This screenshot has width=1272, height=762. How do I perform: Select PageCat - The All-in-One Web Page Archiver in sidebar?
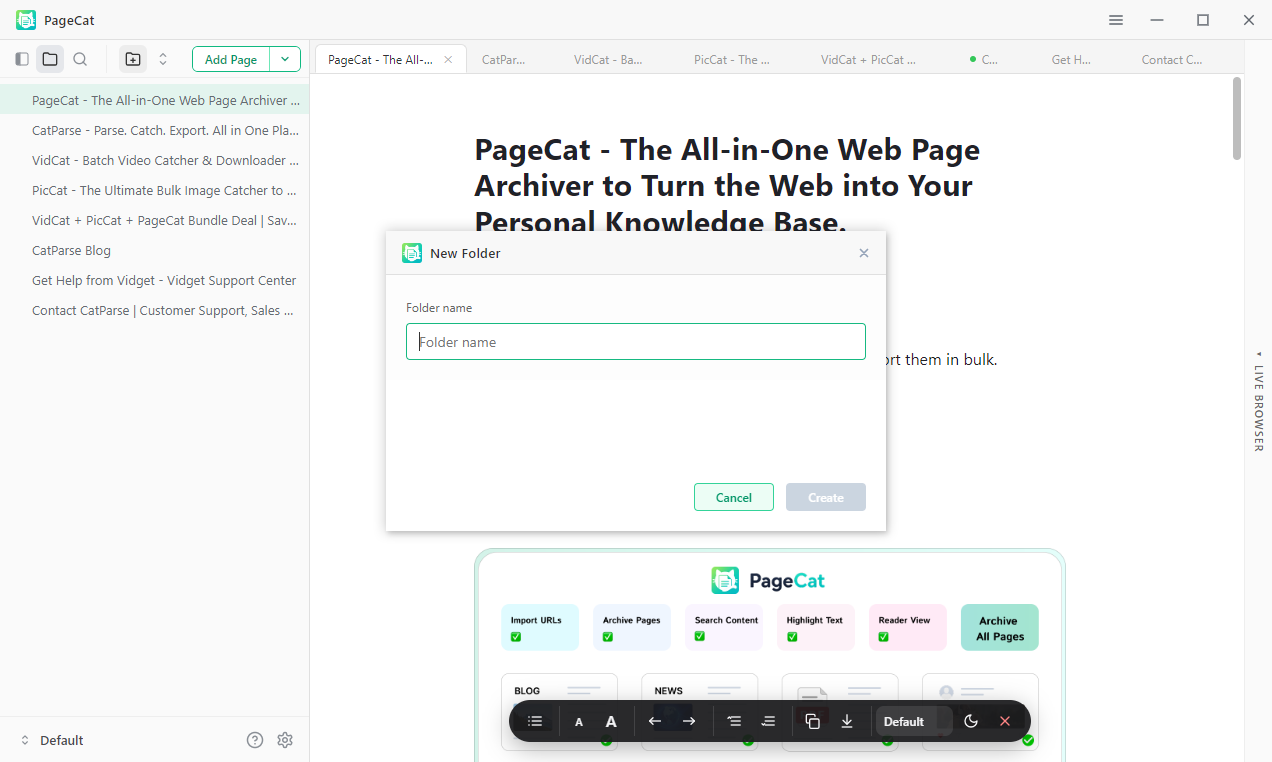click(x=154, y=100)
